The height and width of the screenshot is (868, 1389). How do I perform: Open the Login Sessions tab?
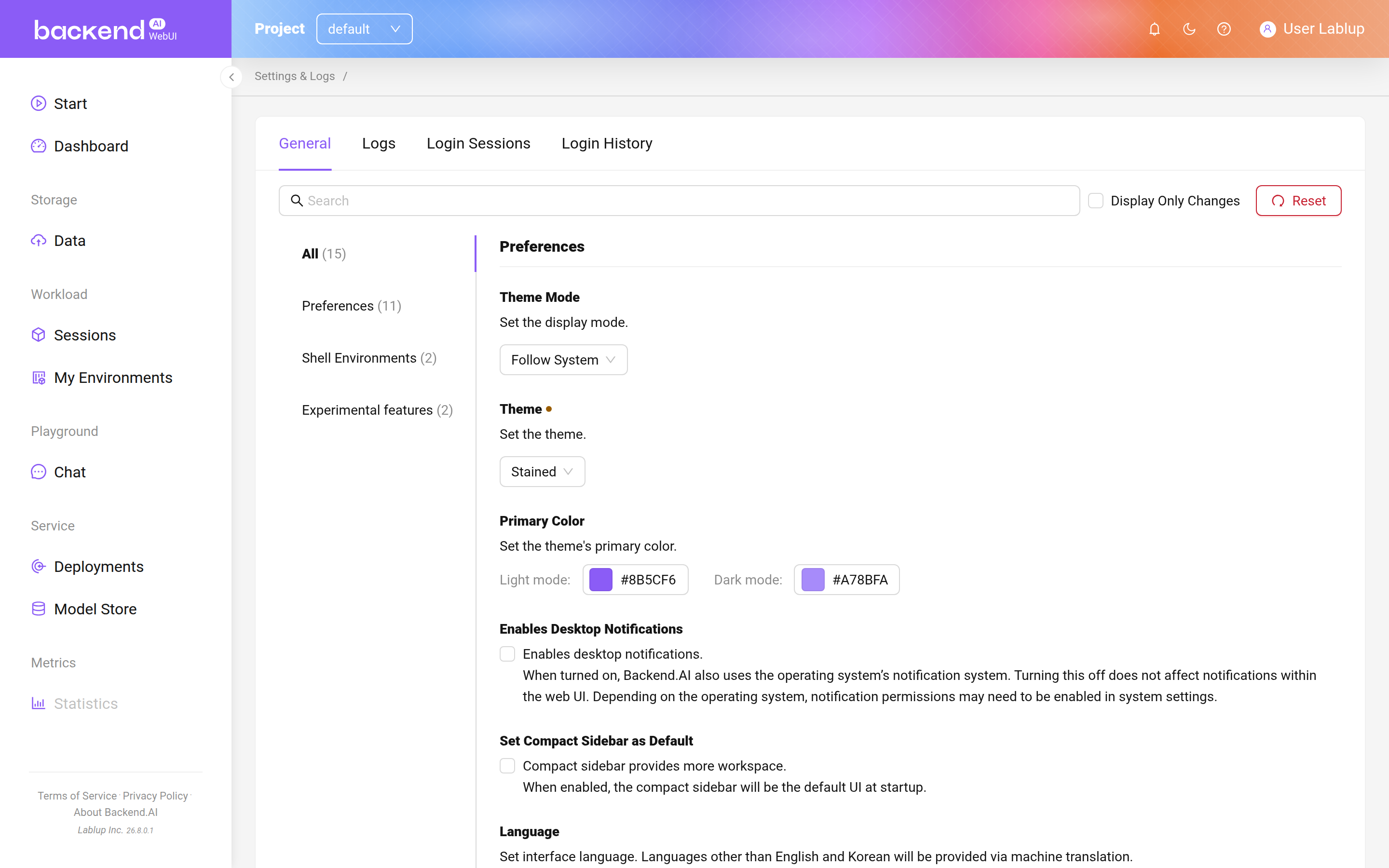(x=478, y=144)
